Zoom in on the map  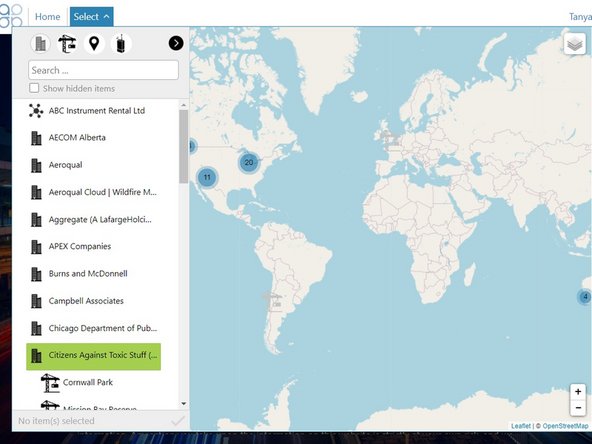578,392
